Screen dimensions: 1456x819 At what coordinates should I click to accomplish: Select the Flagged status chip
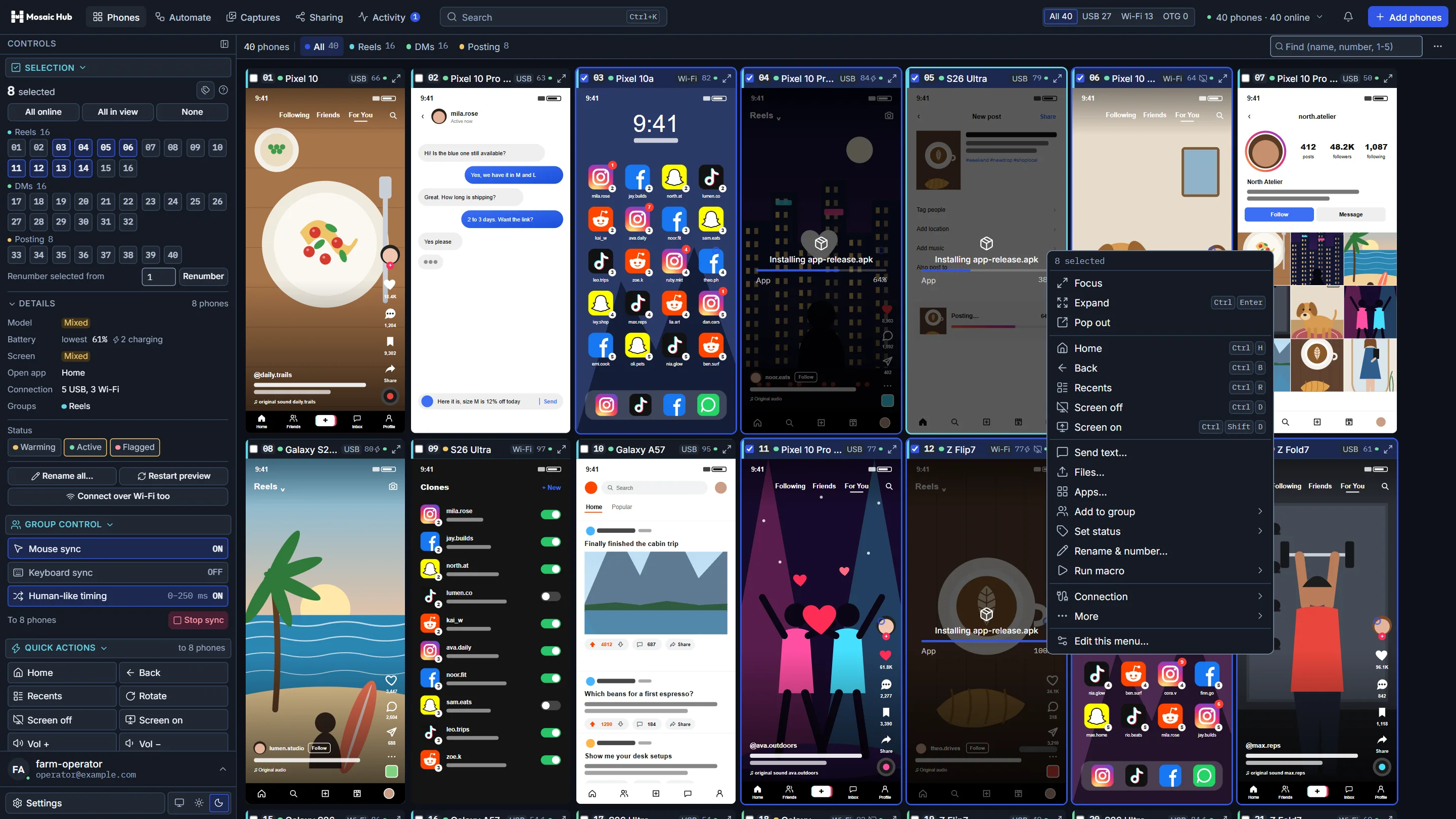pyautogui.click(x=134, y=447)
